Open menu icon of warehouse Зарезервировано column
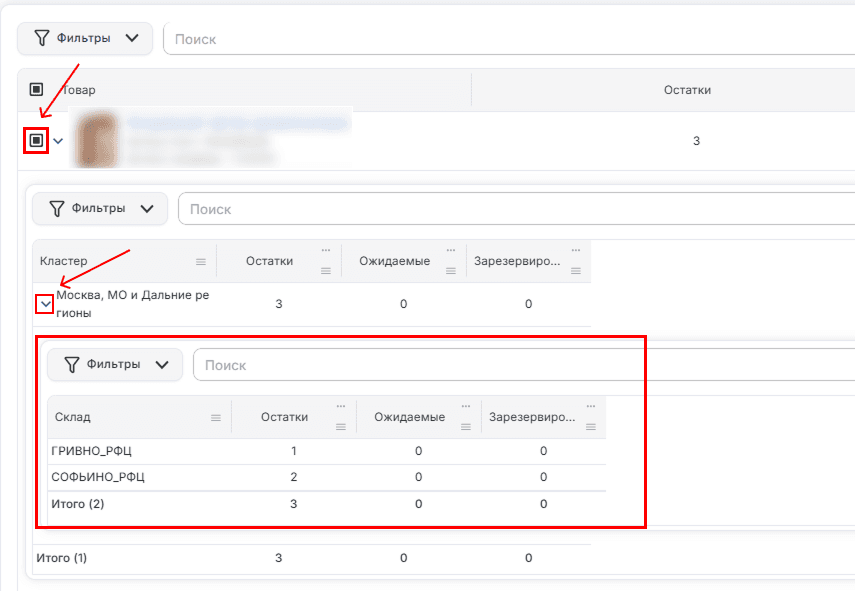This screenshot has height=591, width=855. click(591, 427)
